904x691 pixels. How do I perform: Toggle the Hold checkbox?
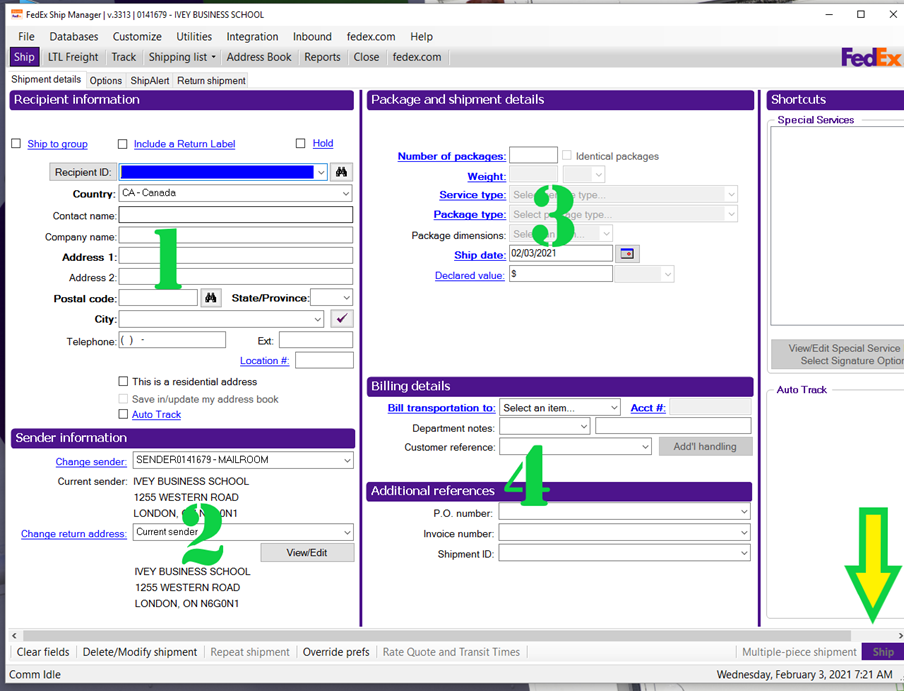(x=300, y=143)
